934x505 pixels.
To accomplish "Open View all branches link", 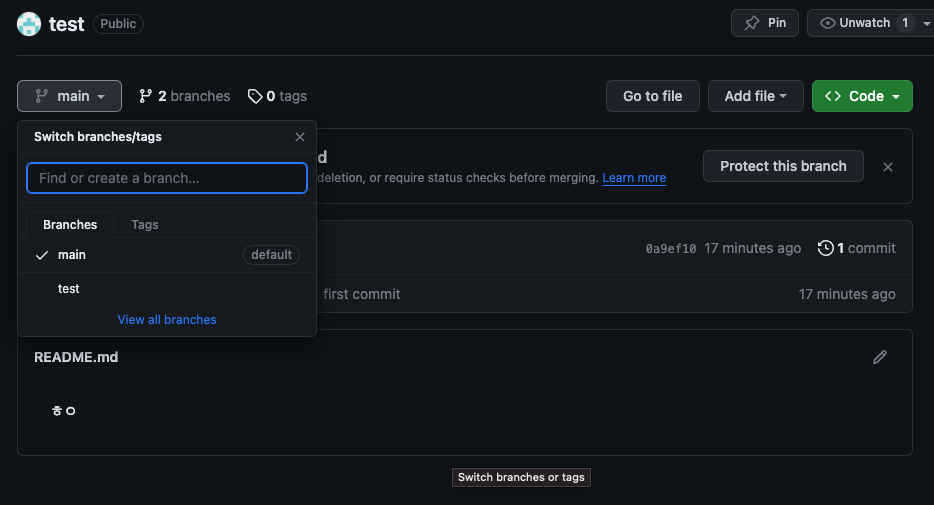I will click(x=167, y=320).
